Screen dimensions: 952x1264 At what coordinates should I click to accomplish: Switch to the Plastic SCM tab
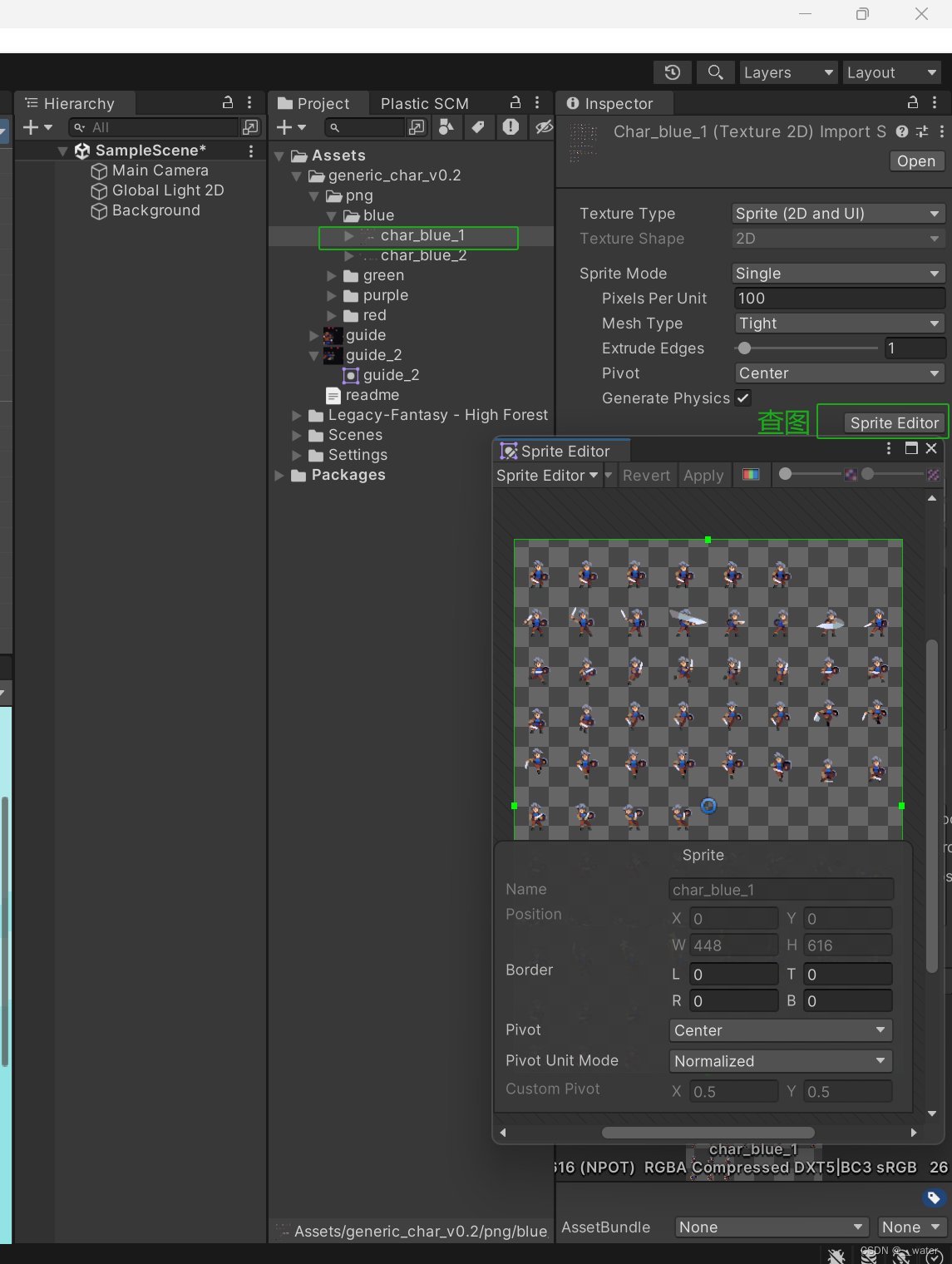pos(425,103)
